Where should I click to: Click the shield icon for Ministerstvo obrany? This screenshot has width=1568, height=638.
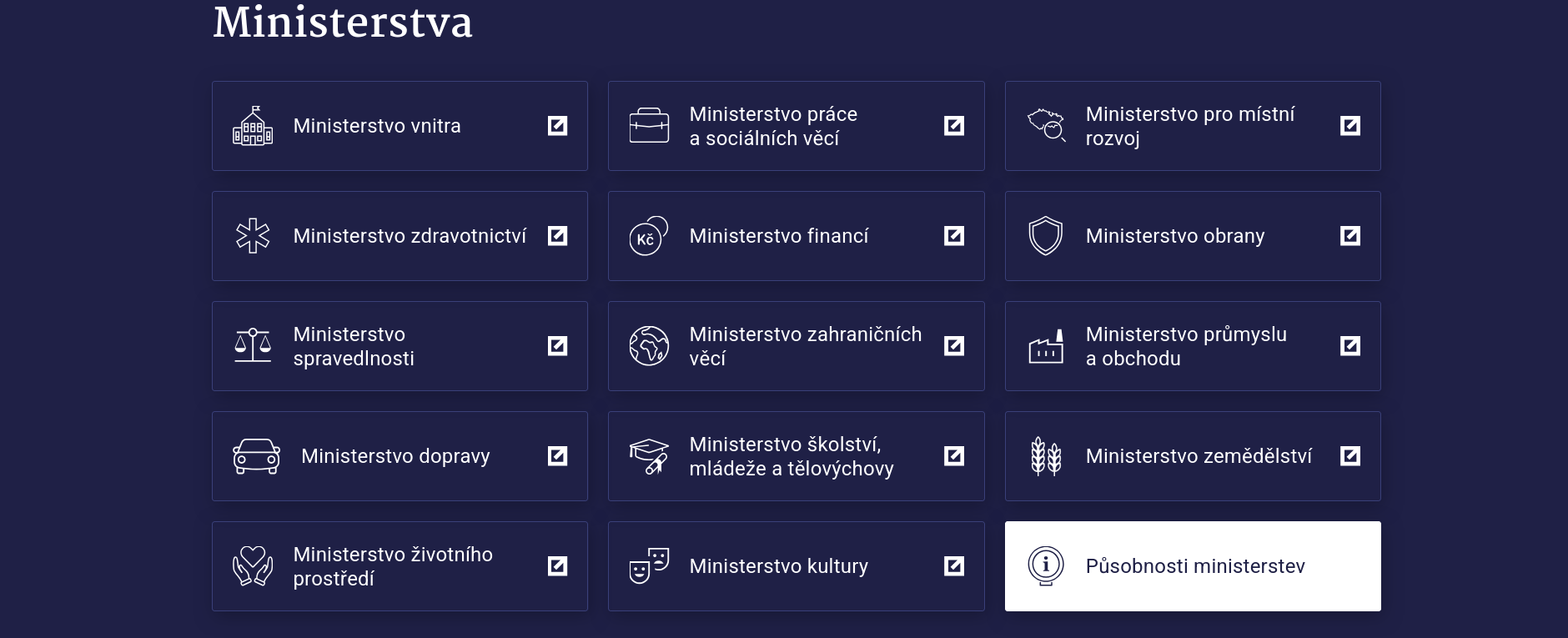[1045, 236]
